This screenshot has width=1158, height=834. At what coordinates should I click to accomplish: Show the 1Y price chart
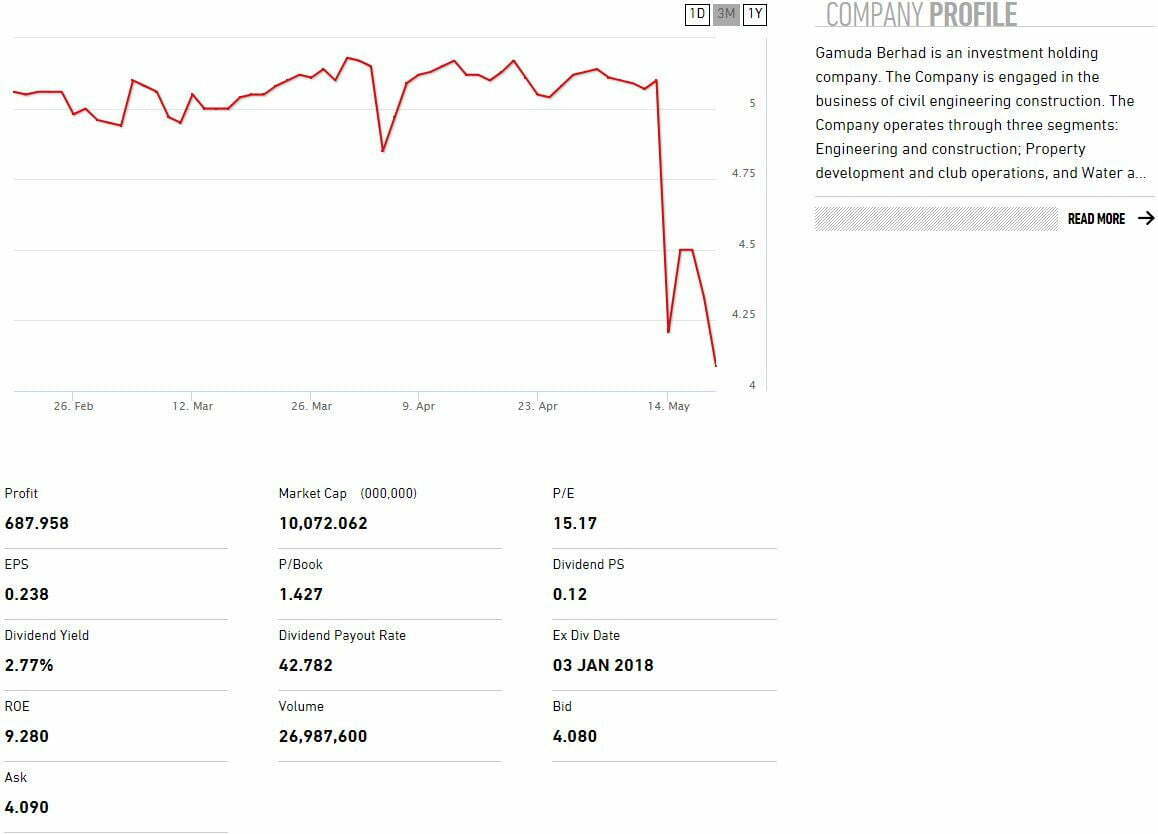pyautogui.click(x=755, y=14)
